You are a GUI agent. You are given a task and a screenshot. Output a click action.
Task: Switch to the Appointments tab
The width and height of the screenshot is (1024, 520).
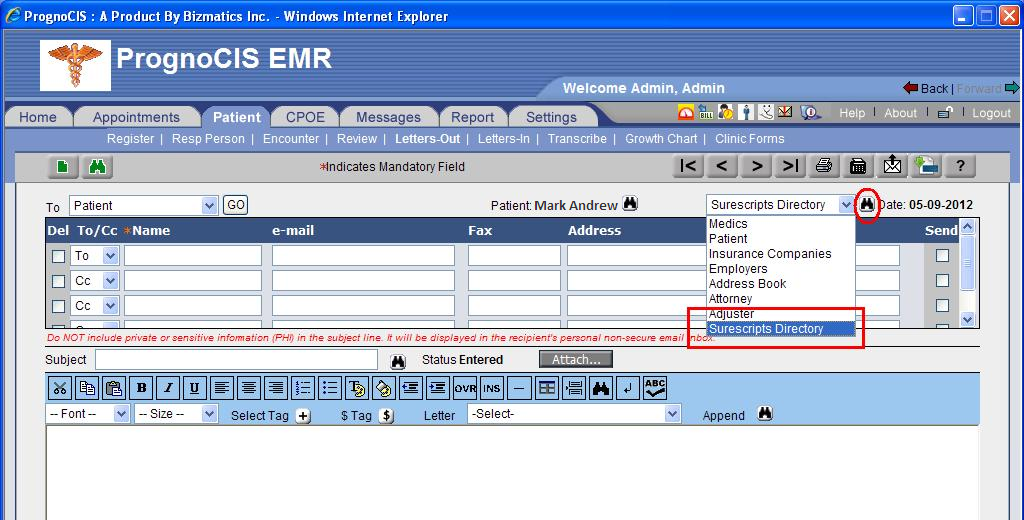point(136,117)
